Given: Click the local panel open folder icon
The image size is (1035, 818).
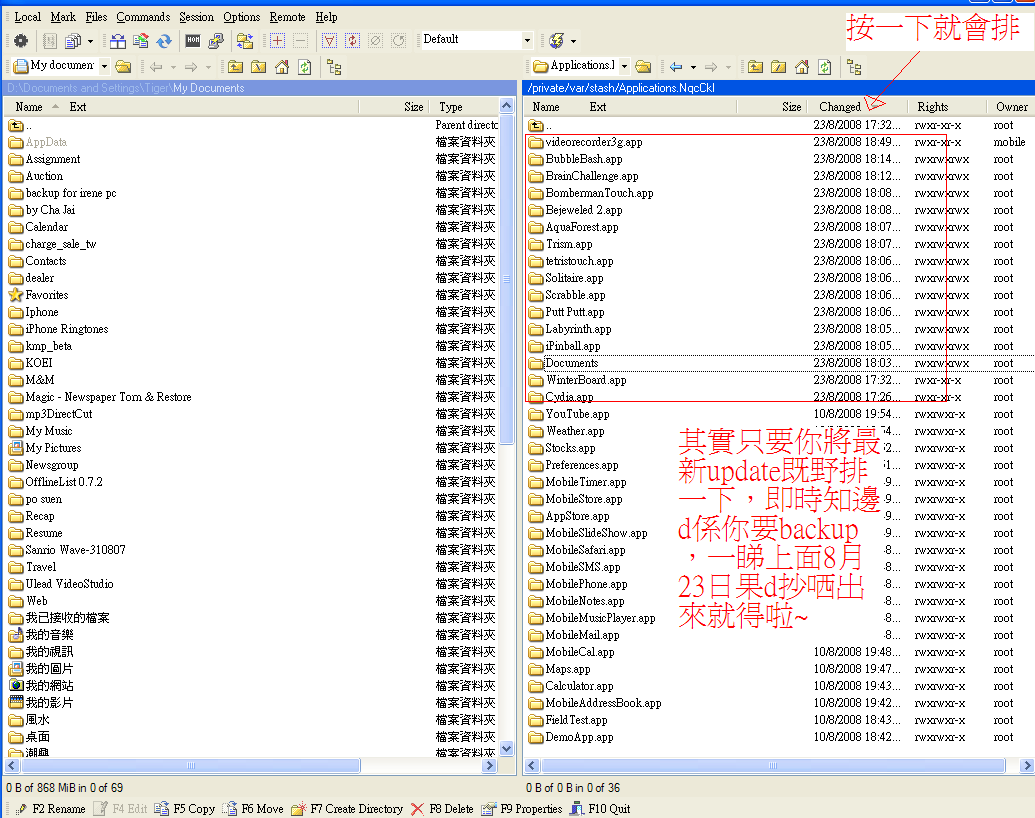Looking at the screenshot, I should 123,67.
